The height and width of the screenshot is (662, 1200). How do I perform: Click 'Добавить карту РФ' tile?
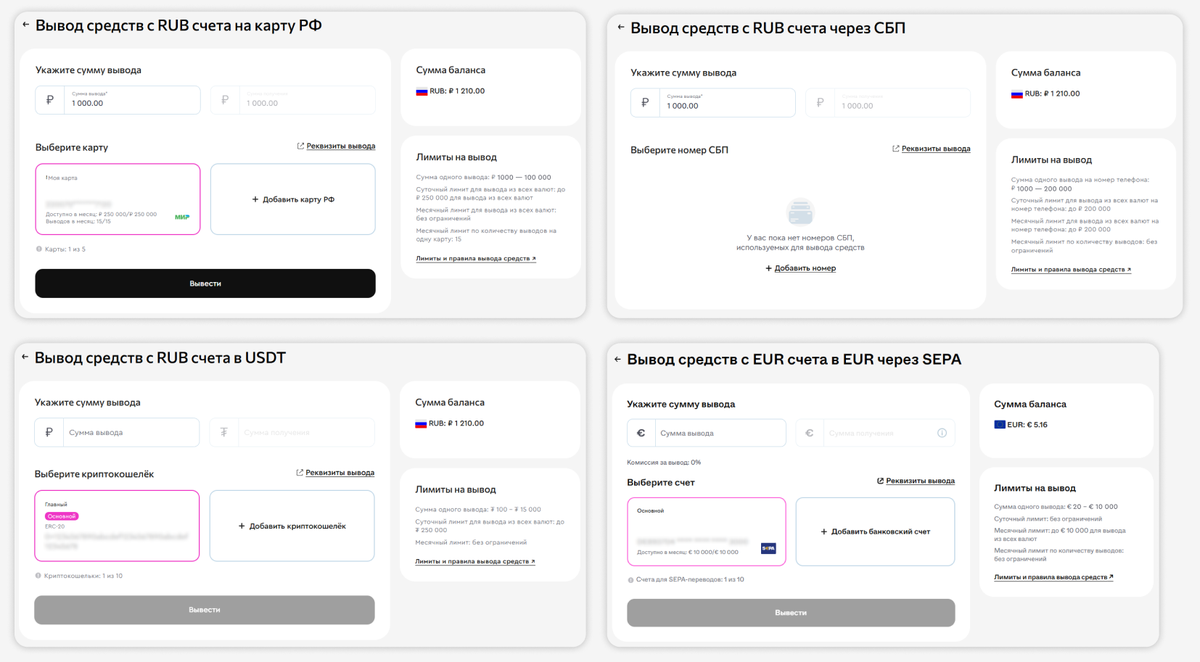click(x=293, y=199)
